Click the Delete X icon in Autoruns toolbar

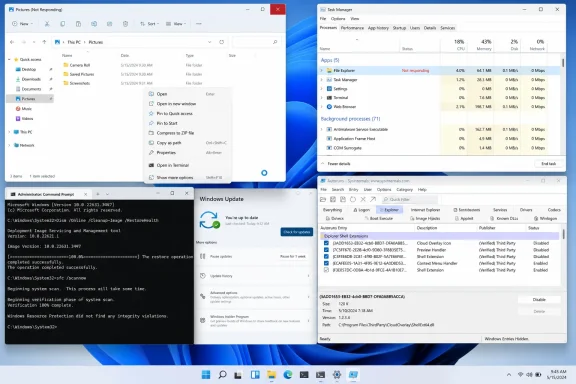tap(363, 199)
